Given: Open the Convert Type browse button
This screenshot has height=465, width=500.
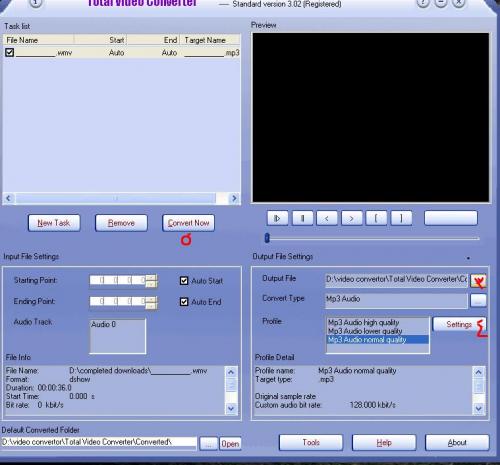Looking at the screenshot, I should coord(478,300).
